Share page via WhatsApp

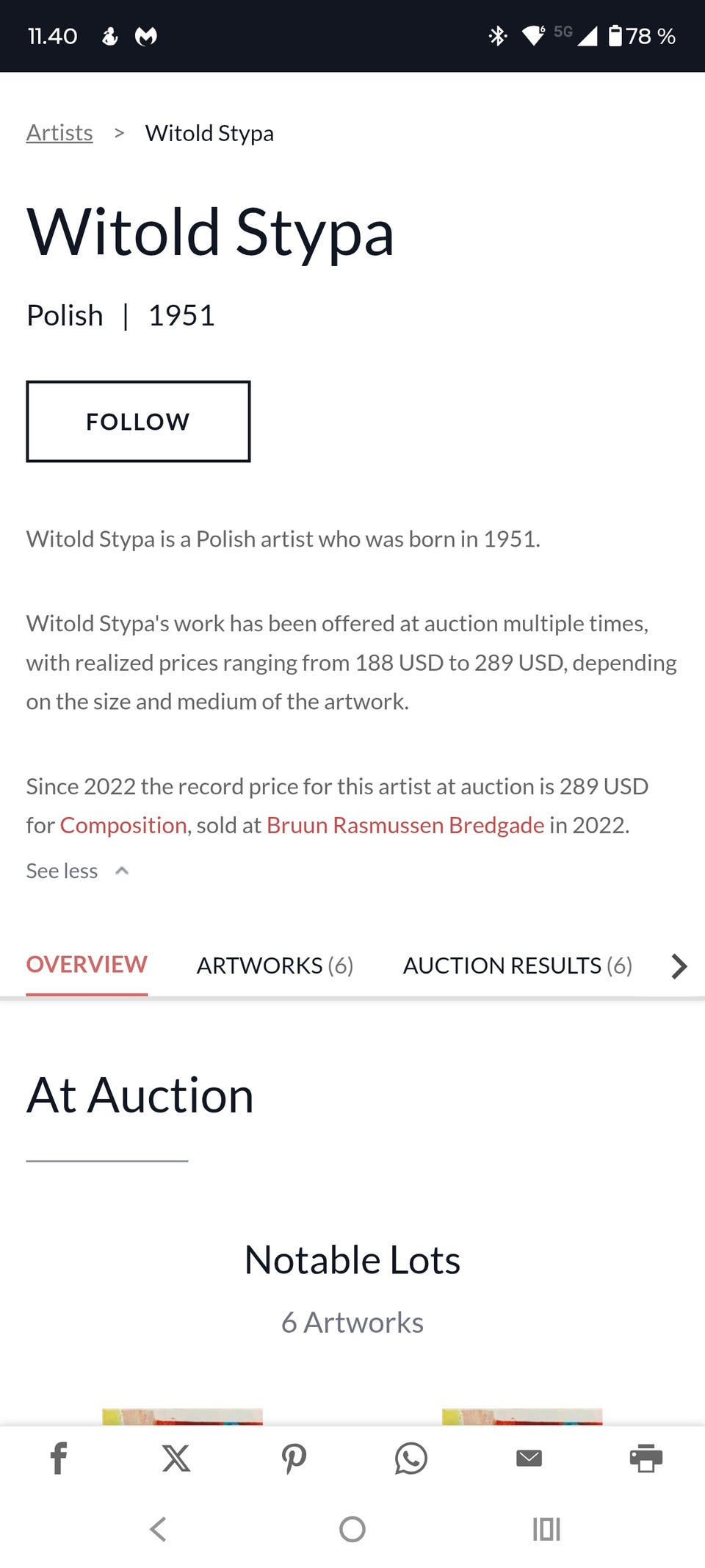(411, 1459)
